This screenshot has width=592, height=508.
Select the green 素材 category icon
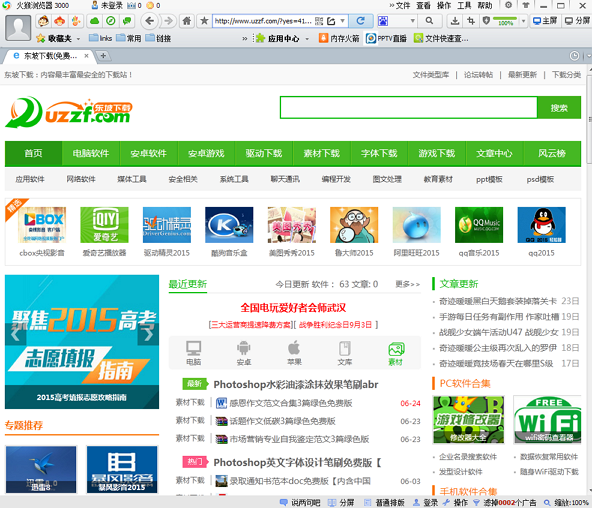[396, 353]
